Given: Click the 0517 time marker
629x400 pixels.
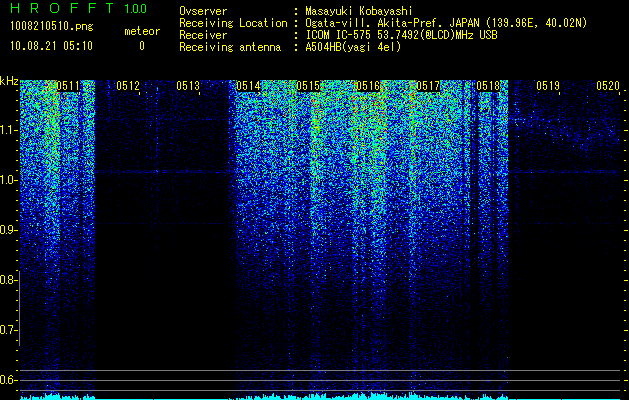Looking at the screenshot, I should click(428, 85).
